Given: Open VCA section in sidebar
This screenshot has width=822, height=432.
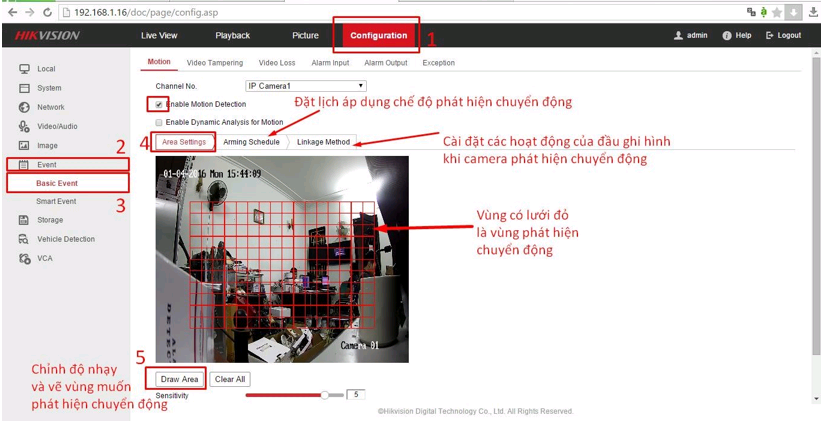Looking at the screenshot, I should (x=45, y=258).
